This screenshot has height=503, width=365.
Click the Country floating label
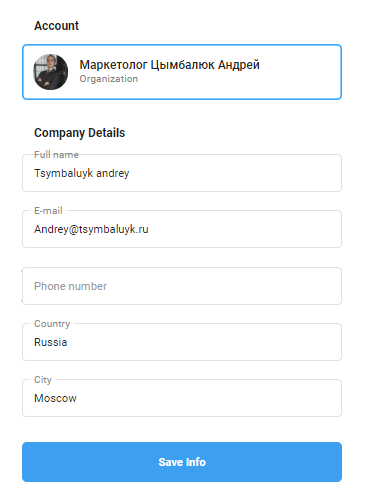pos(52,324)
